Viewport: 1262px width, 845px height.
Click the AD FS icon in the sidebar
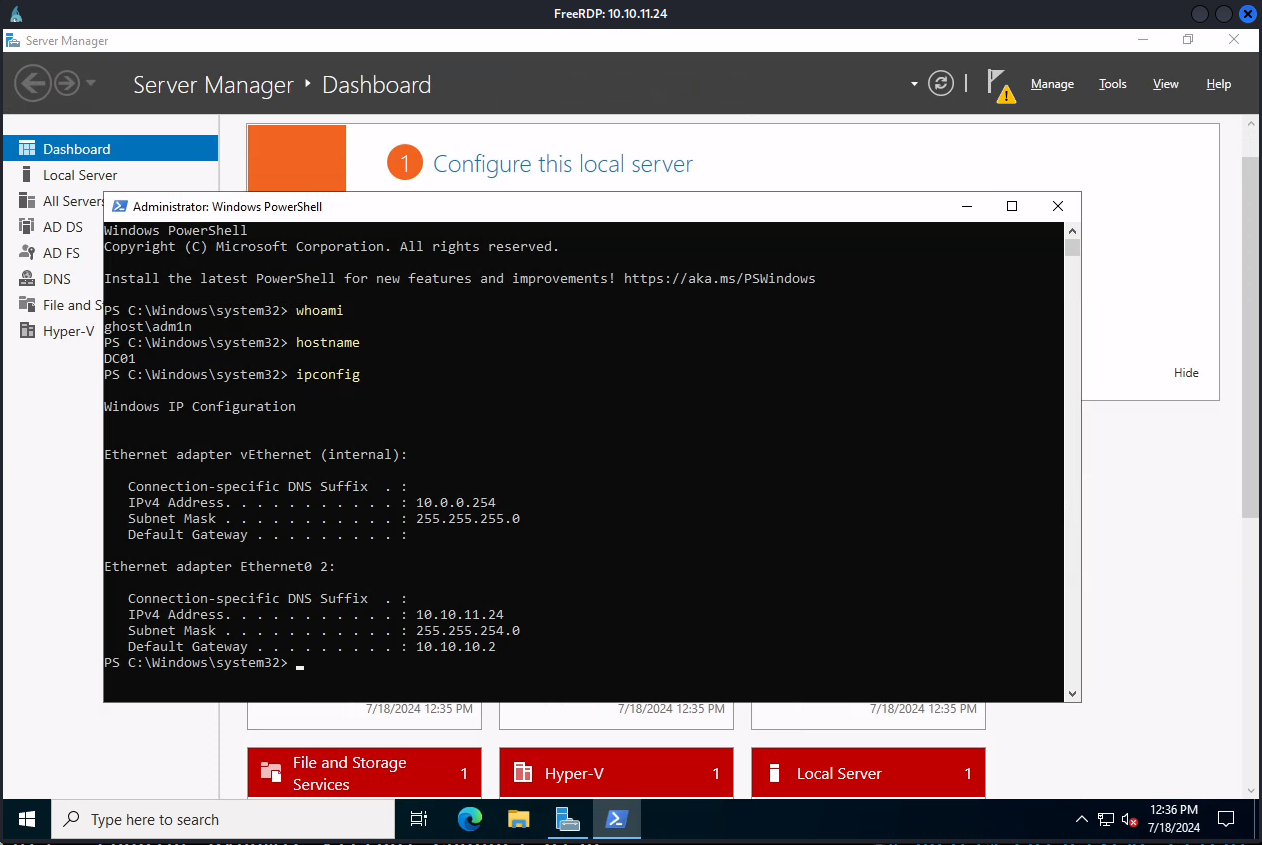pos(27,253)
